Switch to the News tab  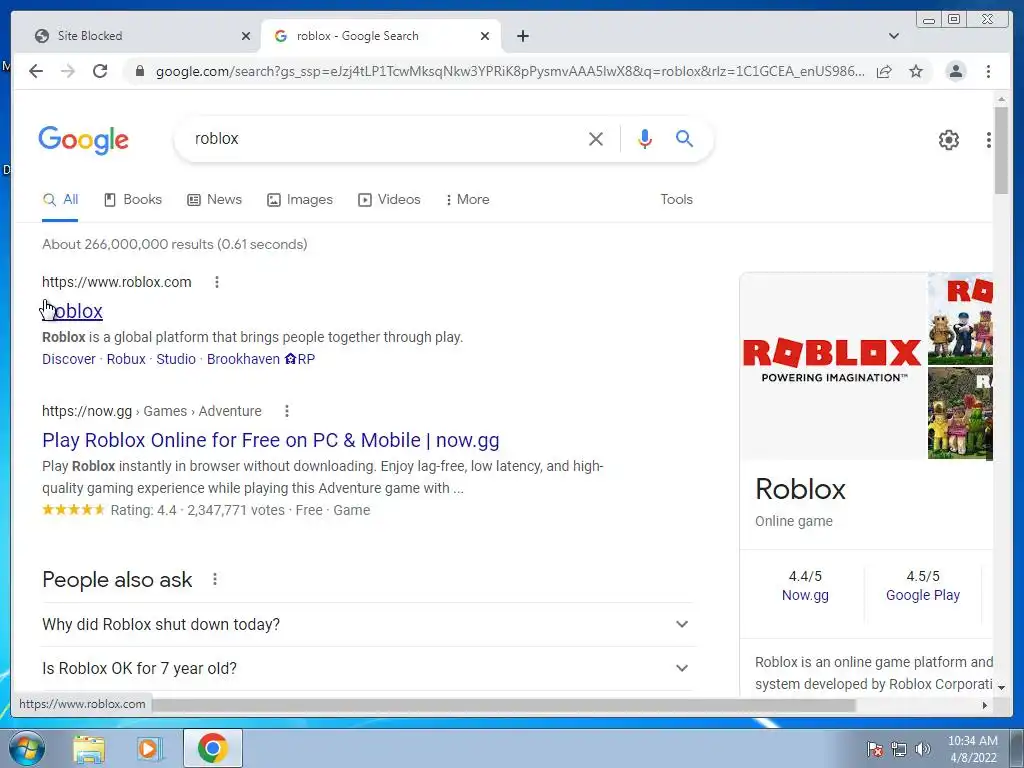tap(214, 200)
